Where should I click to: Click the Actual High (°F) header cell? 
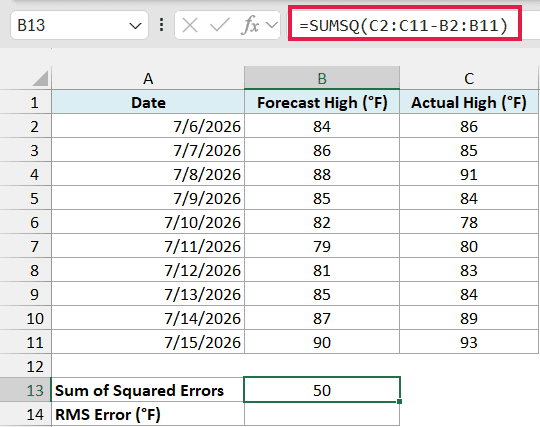coord(469,102)
